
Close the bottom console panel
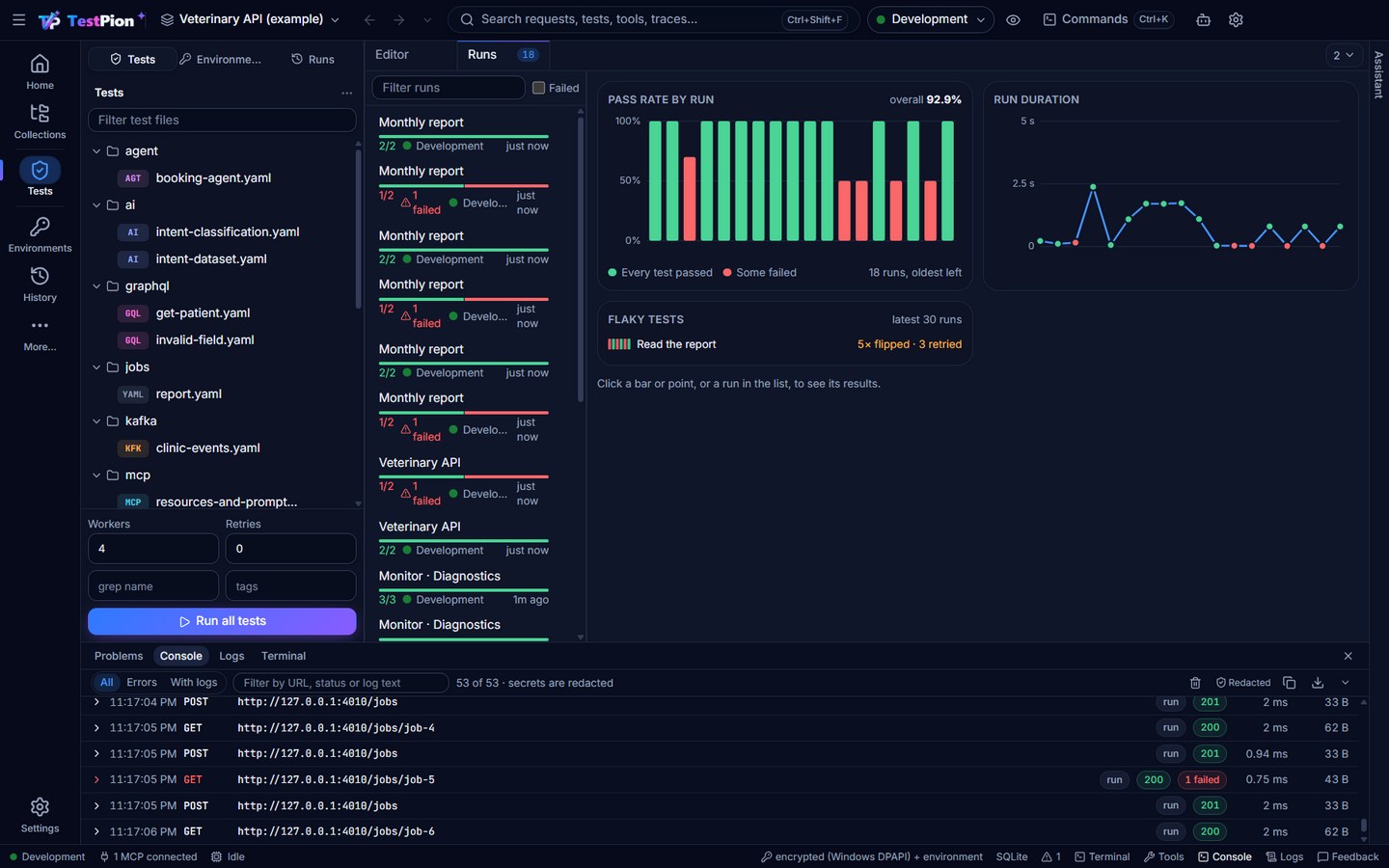pos(1348,656)
